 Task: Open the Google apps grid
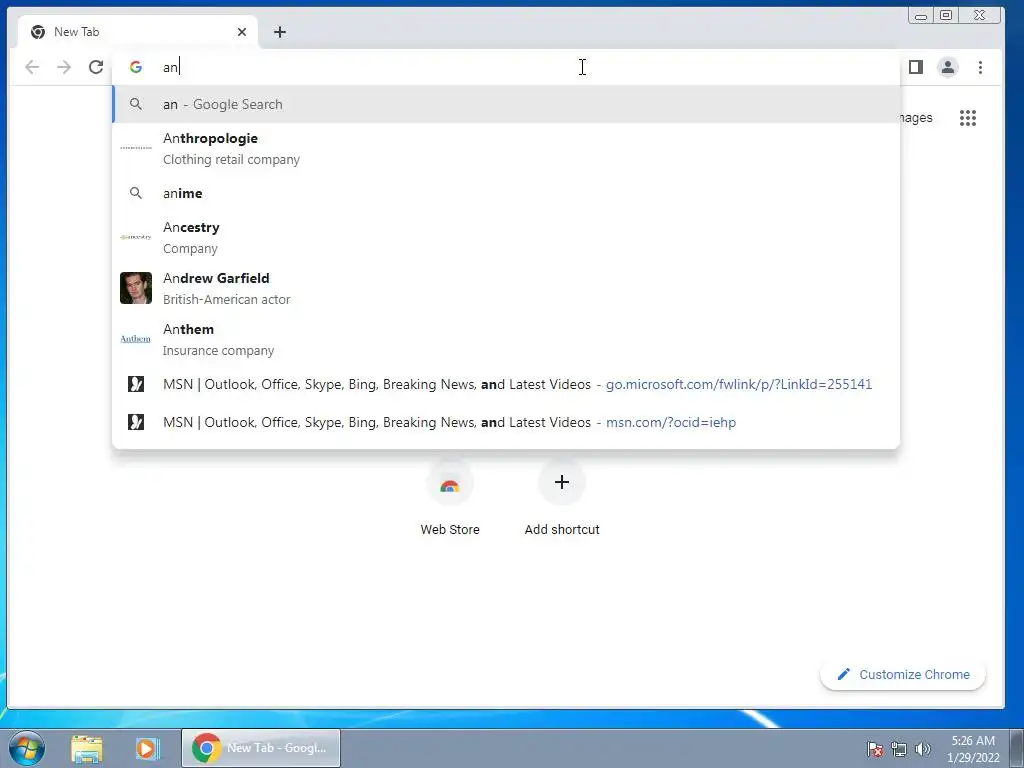tap(968, 118)
